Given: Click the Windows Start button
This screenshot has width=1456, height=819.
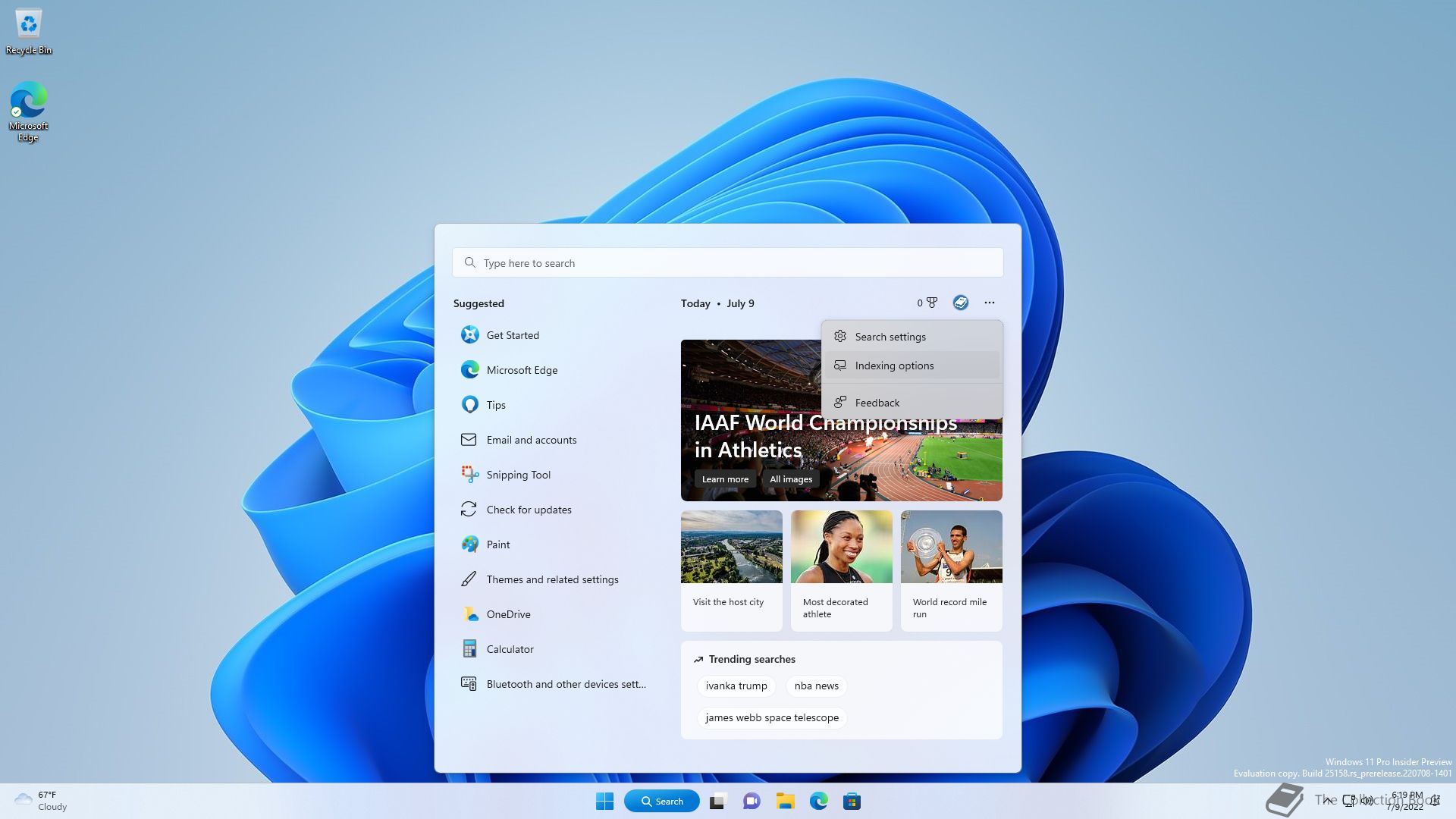Looking at the screenshot, I should pos(604,801).
